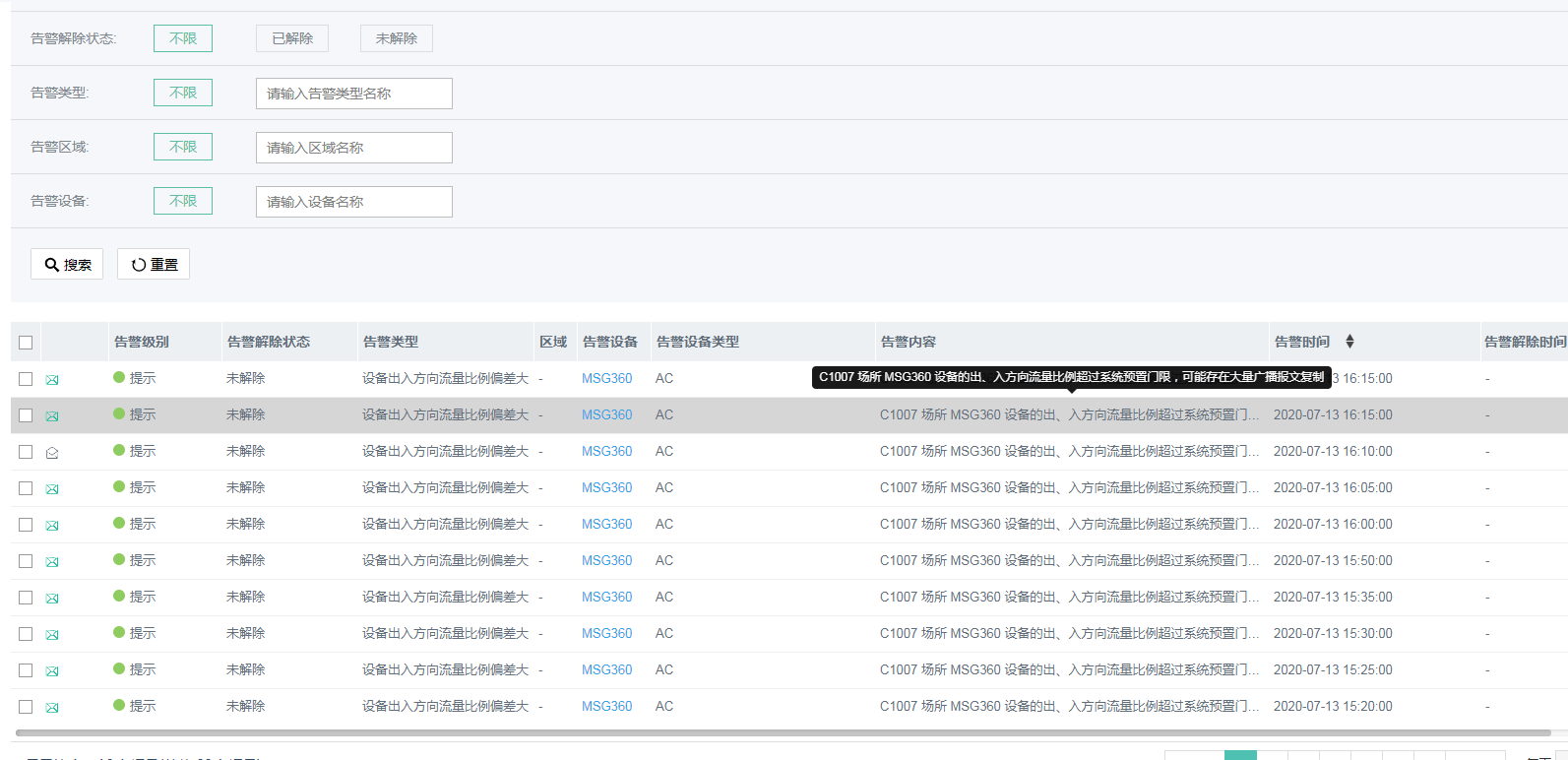
Task: Select 已解除 alarm clearance status filter
Action: click(x=292, y=38)
